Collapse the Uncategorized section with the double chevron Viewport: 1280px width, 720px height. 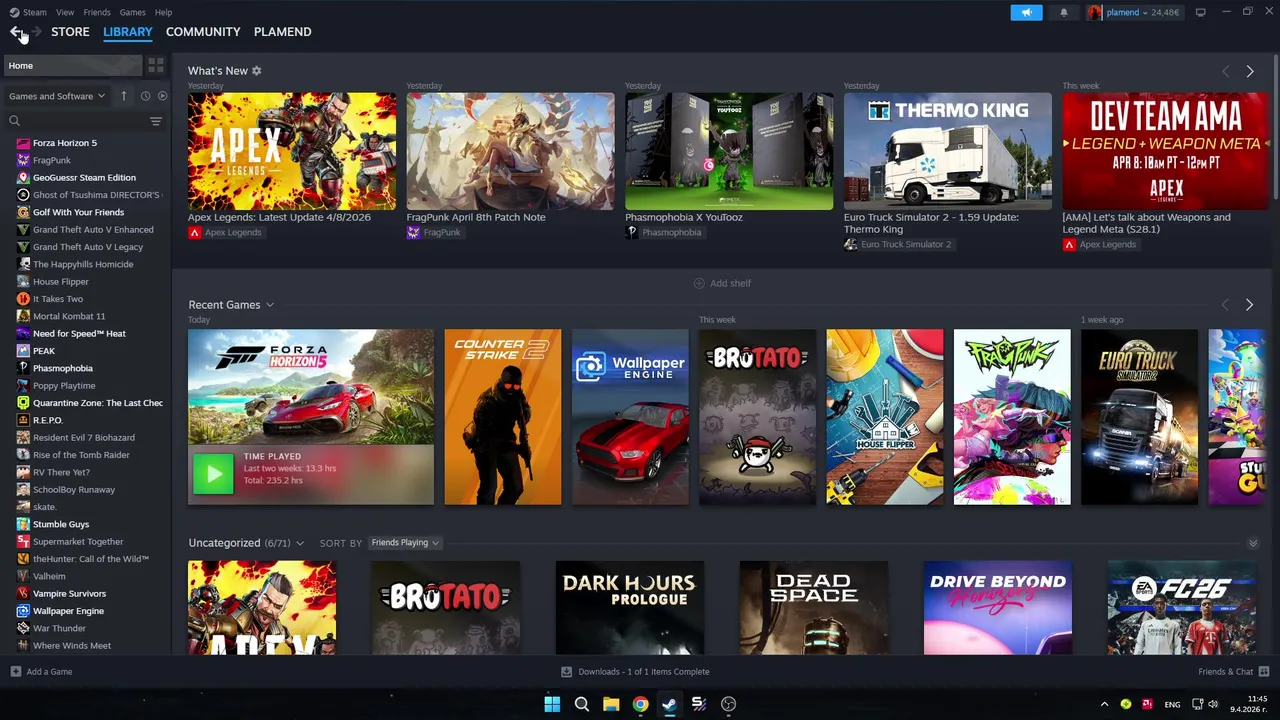[1253, 543]
